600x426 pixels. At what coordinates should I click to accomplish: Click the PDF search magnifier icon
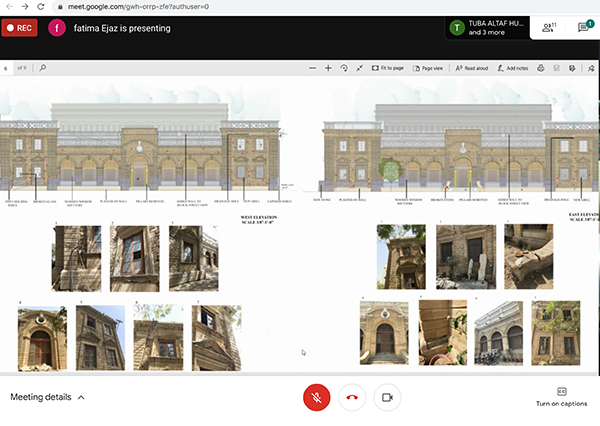(x=42, y=68)
